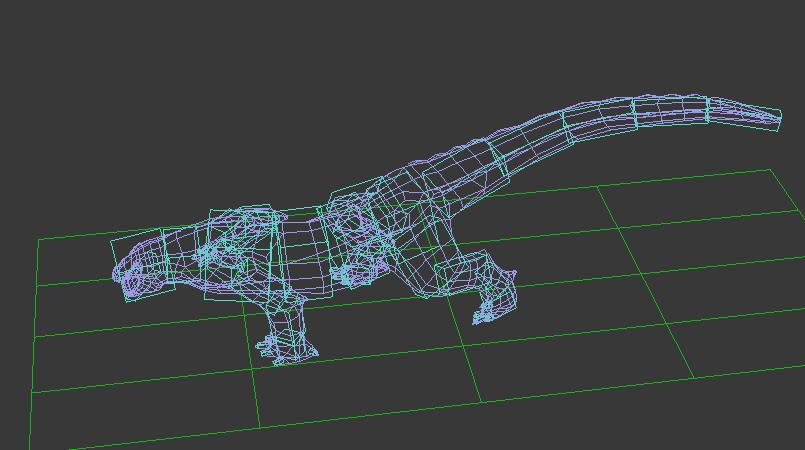Select the lizard's rear foot
805x450 pixels.
pyautogui.click(x=495, y=305)
